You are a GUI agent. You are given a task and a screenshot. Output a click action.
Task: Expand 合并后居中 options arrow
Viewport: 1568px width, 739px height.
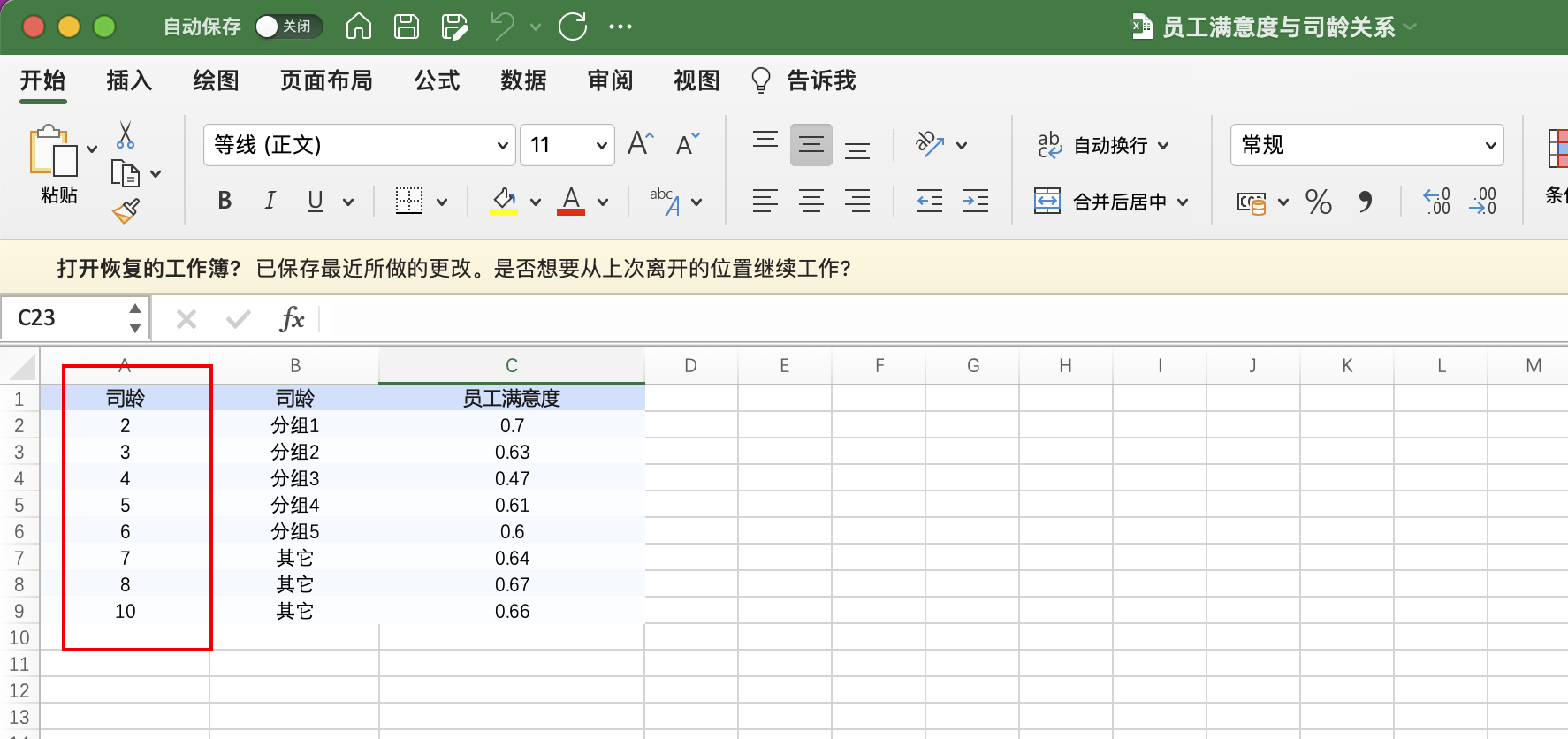point(1182,202)
